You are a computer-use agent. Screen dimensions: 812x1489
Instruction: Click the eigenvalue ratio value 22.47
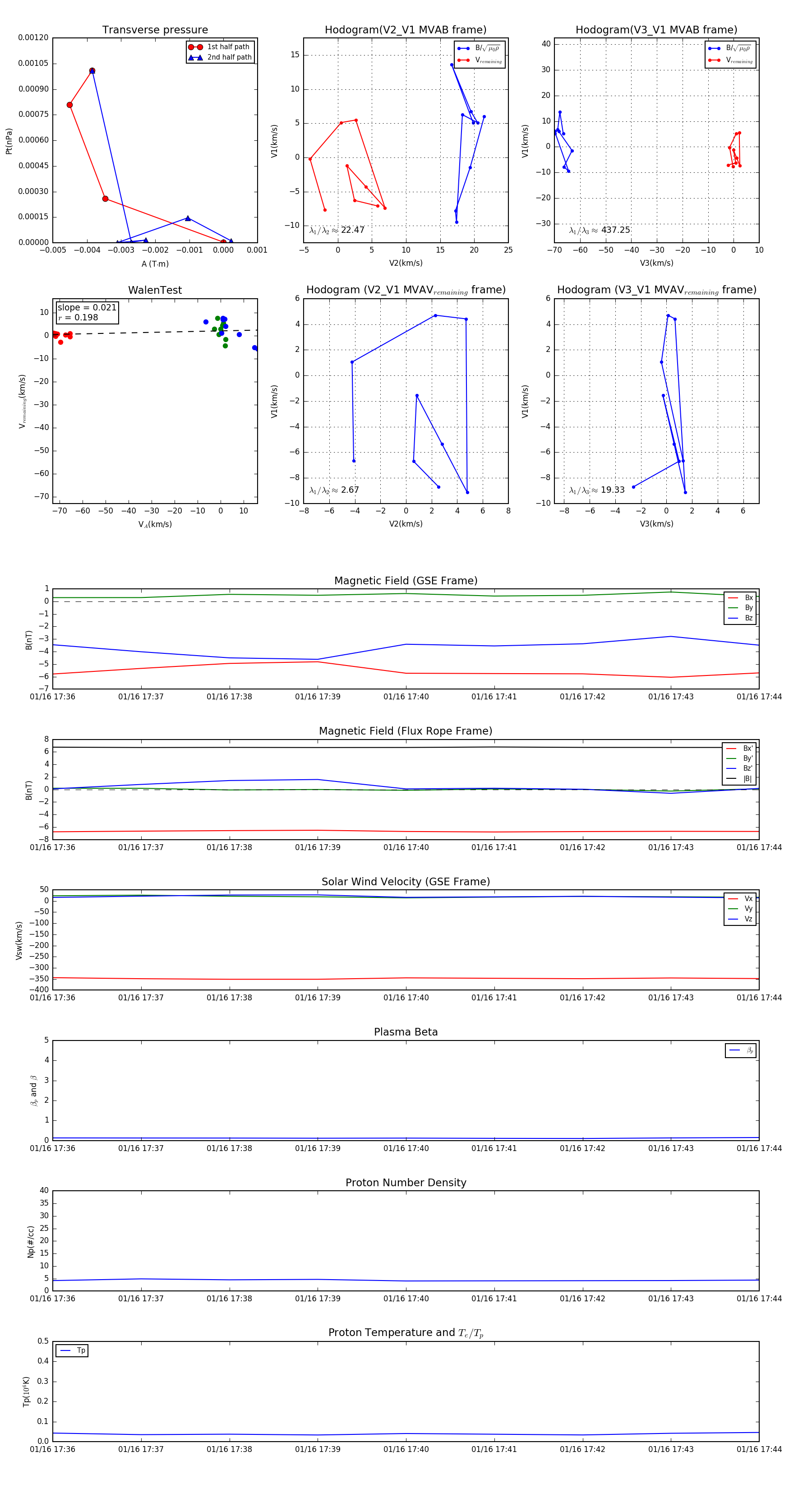click(352, 230)
